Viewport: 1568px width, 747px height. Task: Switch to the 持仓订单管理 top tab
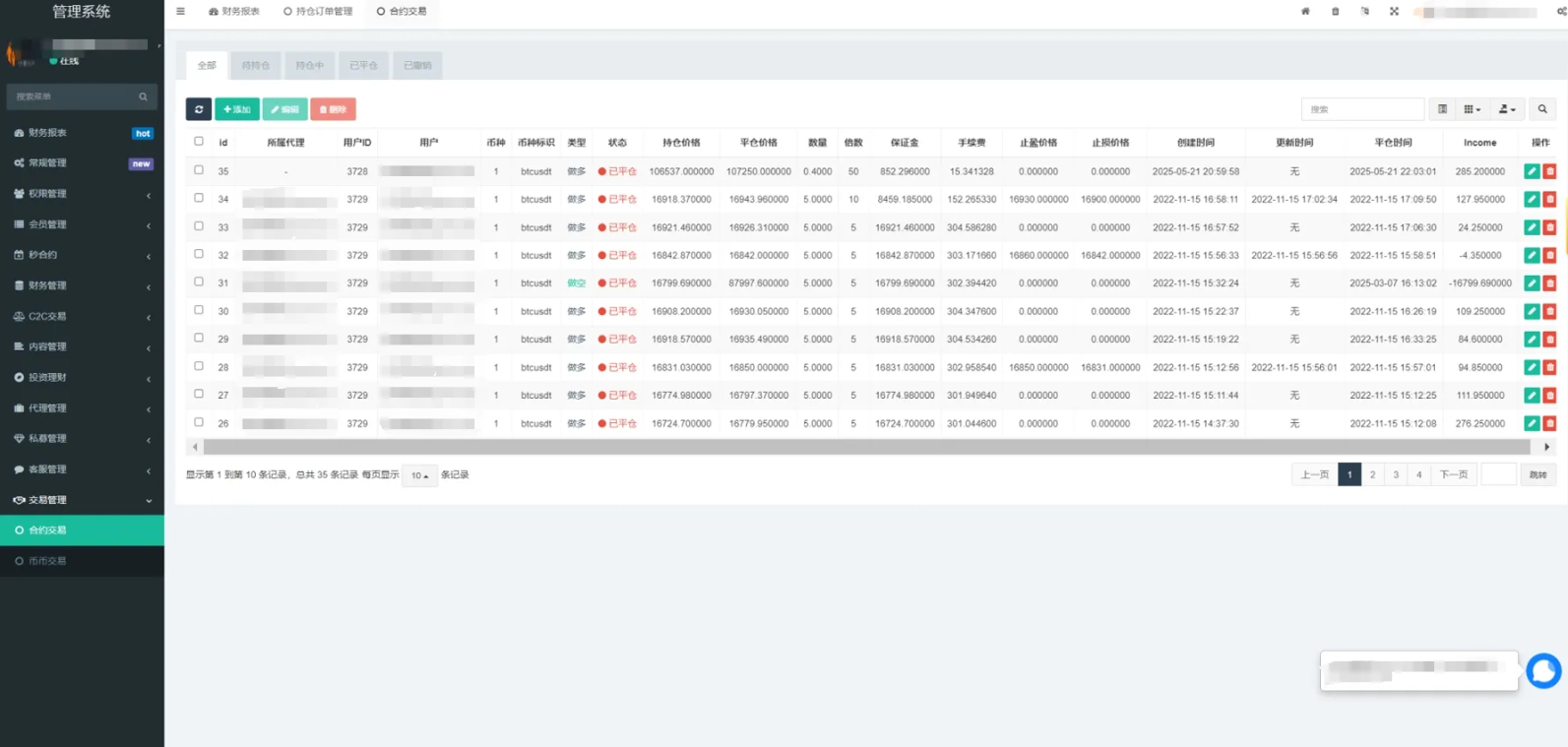click(x=318, y=12)
